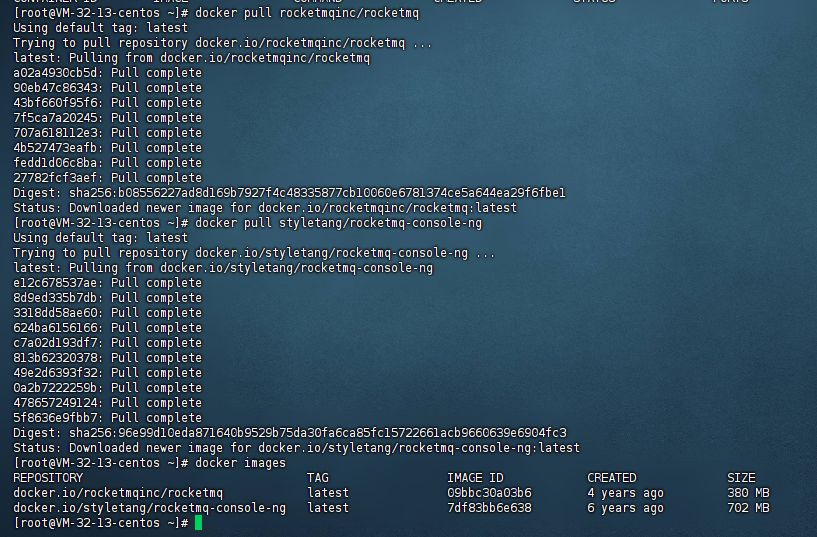This screenshot has width=817, height=537.
Task: Click 'latest: Pulling from docker.io/rocketmqinc/rocketmq' line
Action: point(191,58)
